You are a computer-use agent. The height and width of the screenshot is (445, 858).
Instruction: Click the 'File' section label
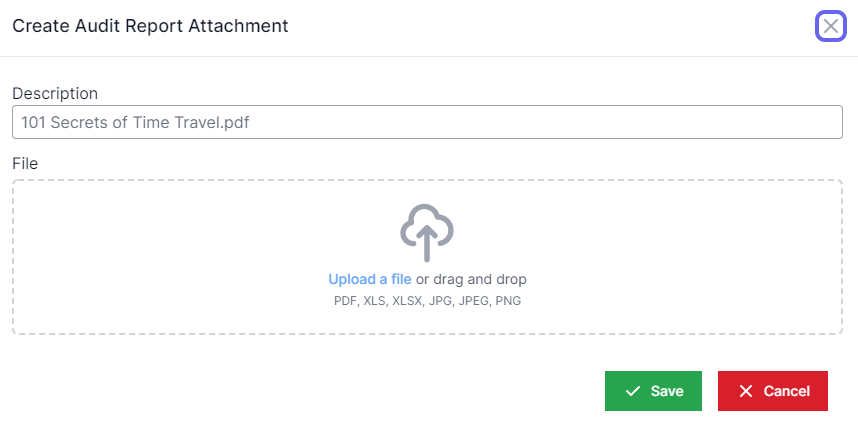[x=25, y=162]
